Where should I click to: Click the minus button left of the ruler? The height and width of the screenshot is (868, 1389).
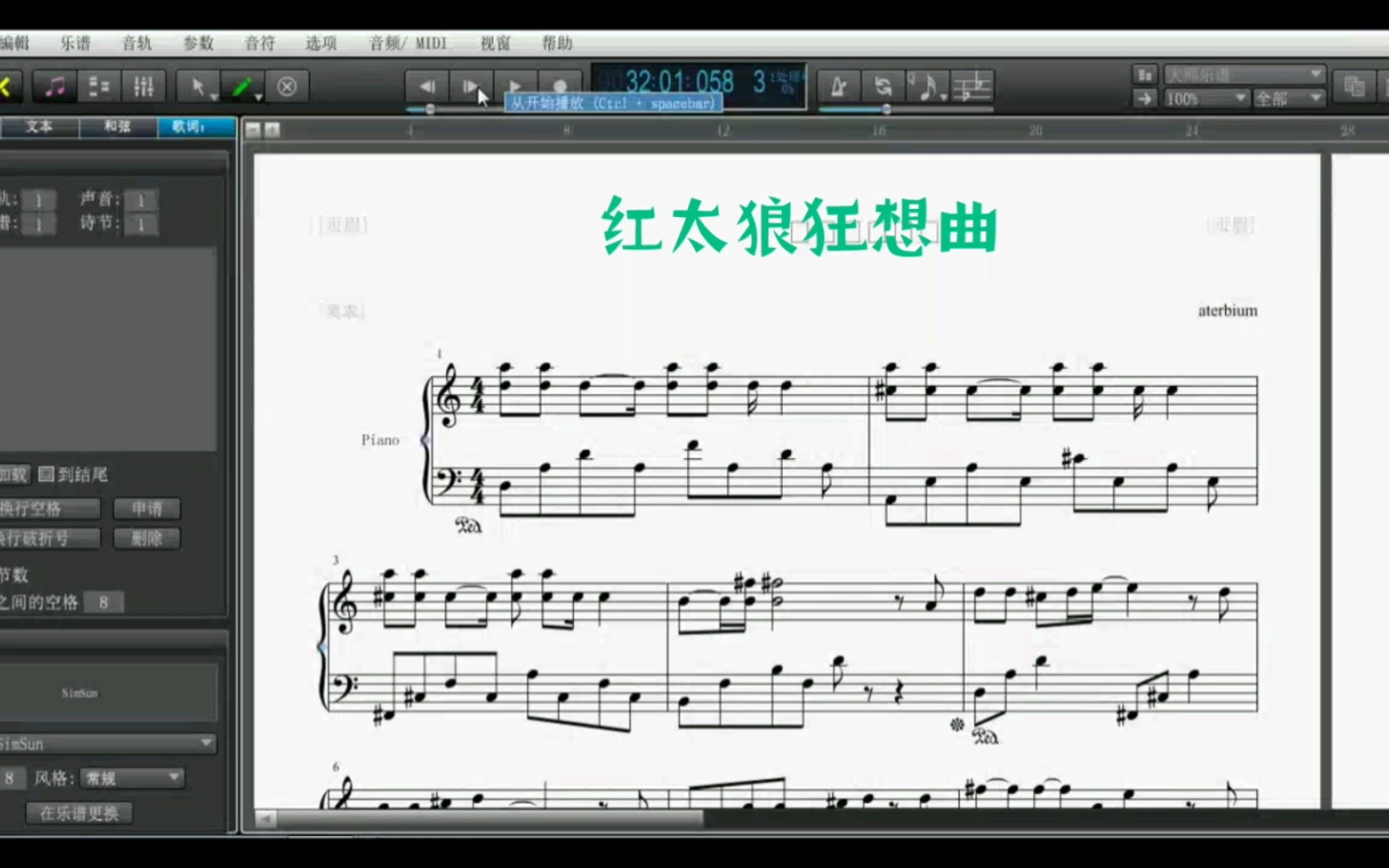[253, 130]
